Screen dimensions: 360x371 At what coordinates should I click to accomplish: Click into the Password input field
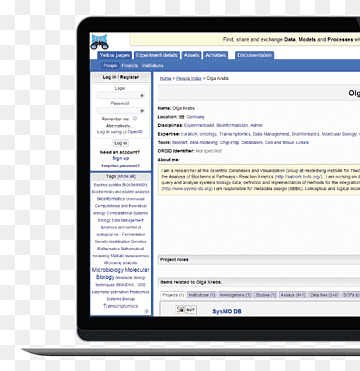pyautogui.click(x=120, y=111)
